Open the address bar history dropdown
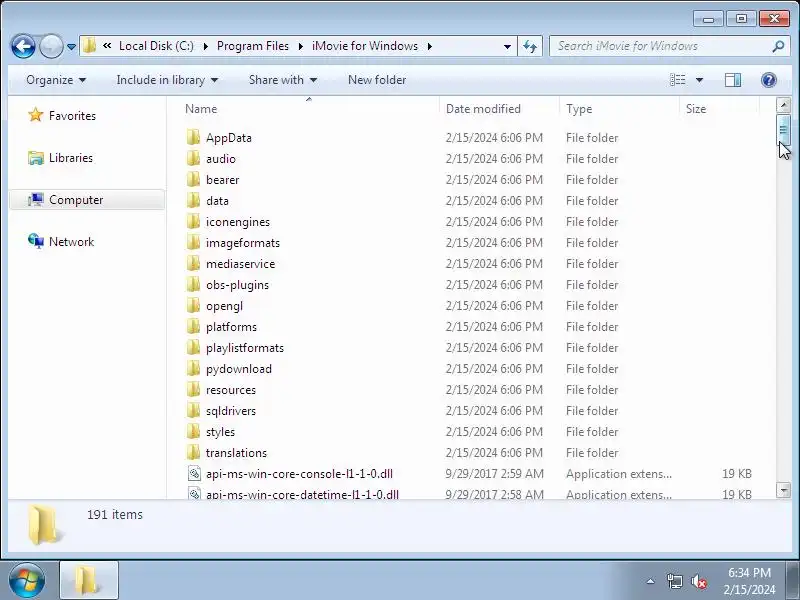This screenshot has width=800, height=600. [x=507, y=46]
